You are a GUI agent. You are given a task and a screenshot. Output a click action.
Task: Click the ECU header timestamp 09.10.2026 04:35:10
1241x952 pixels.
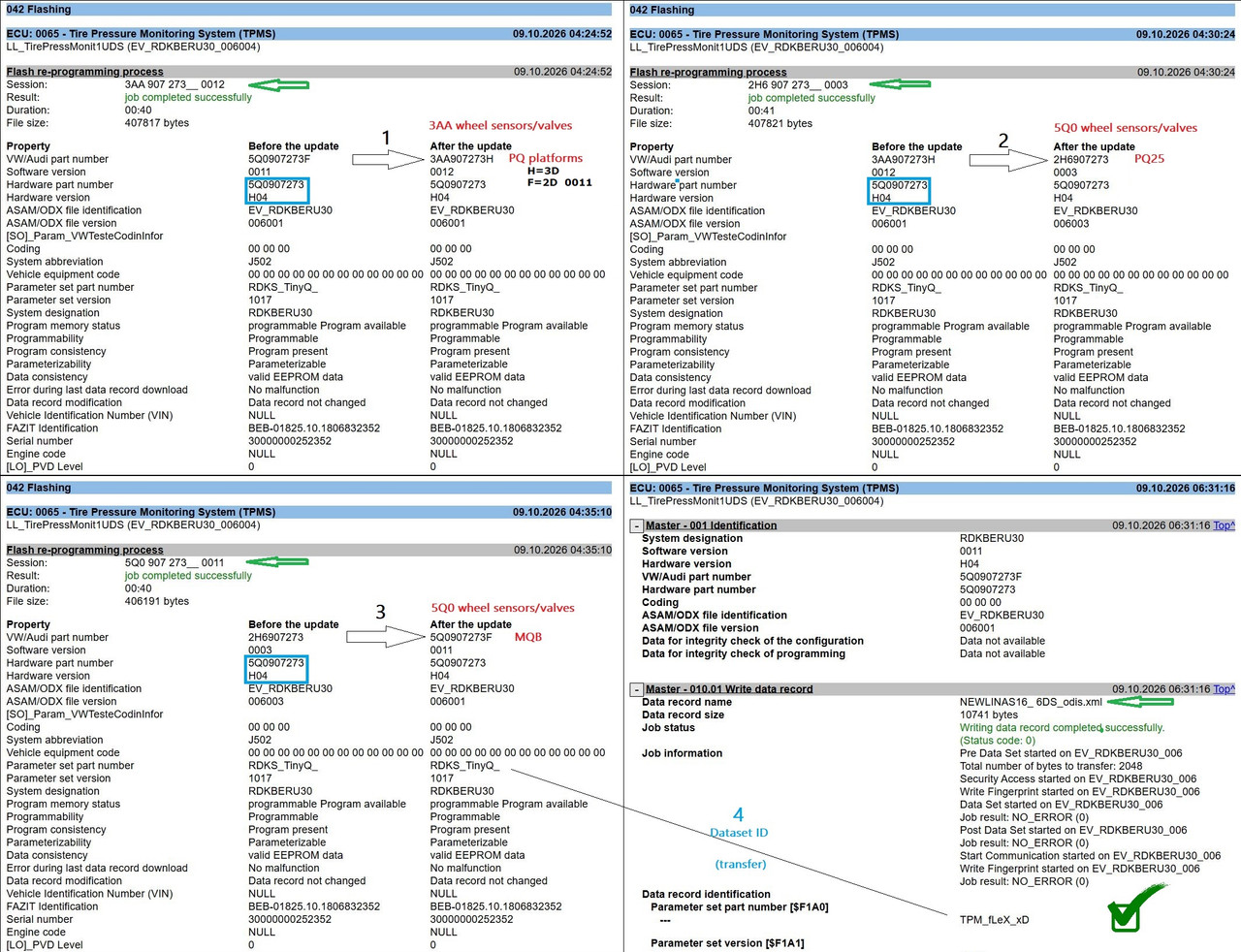click(x=562, y=513)
